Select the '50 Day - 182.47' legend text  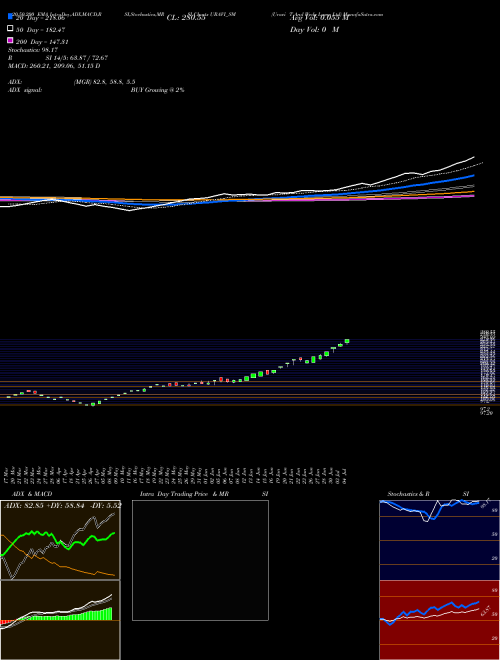[x=41, y=30]
